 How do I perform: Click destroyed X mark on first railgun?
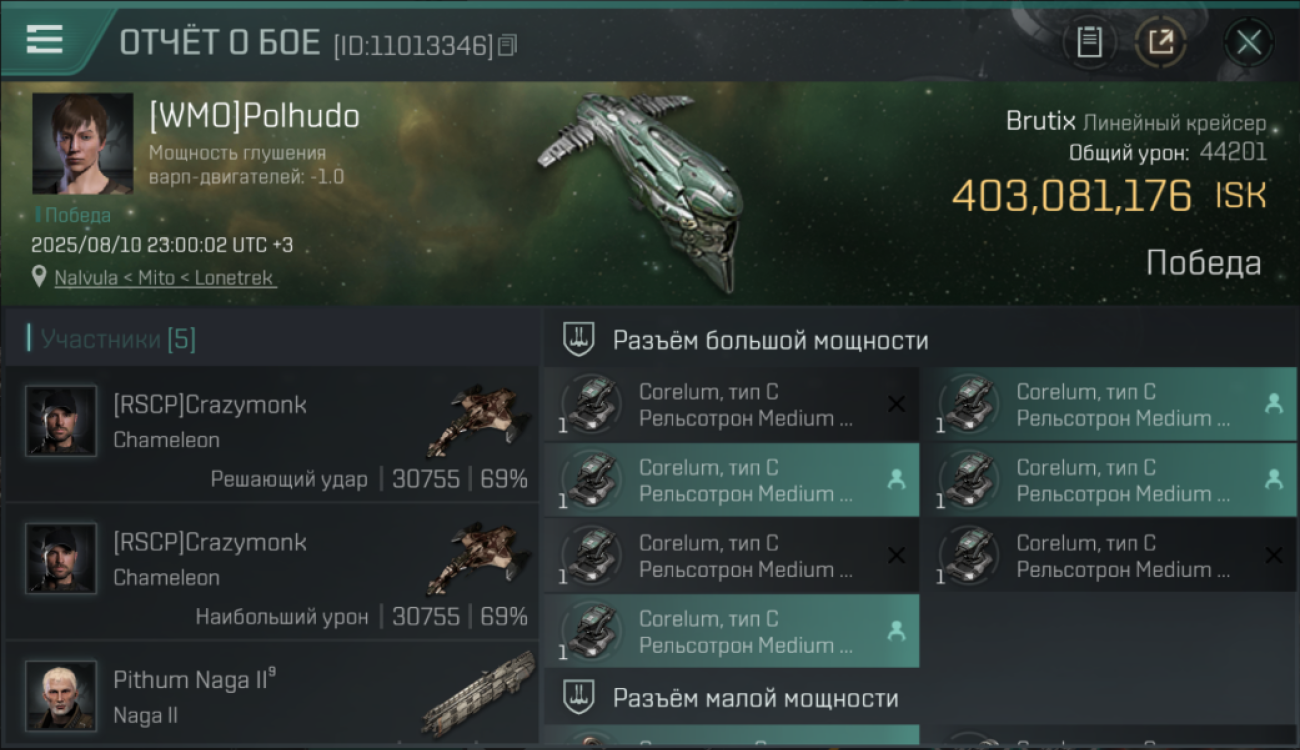pyautogui.click(x=896, y=404)
